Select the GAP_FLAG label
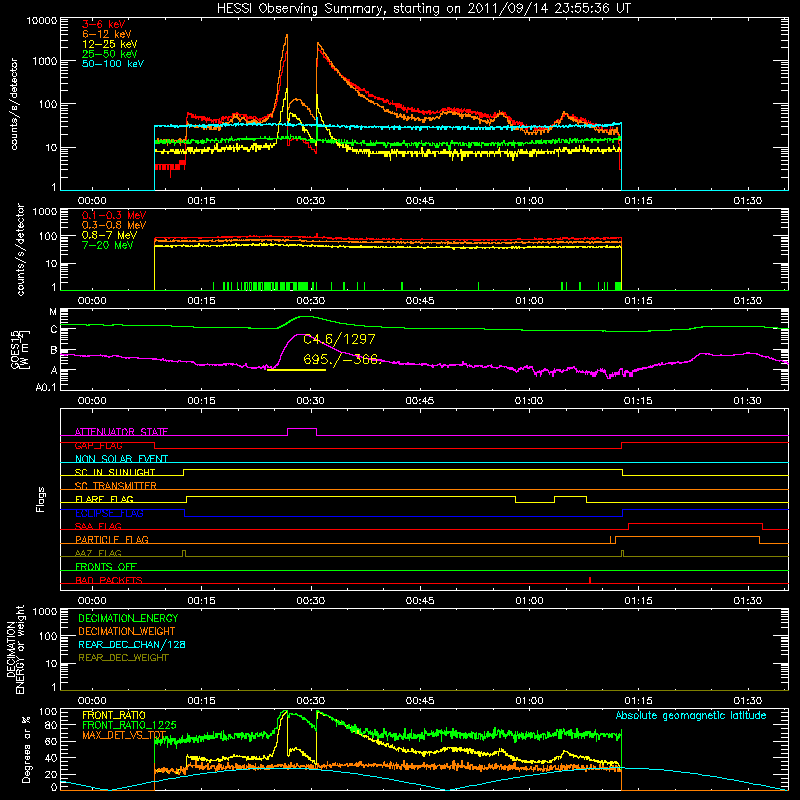 point(98,445)
